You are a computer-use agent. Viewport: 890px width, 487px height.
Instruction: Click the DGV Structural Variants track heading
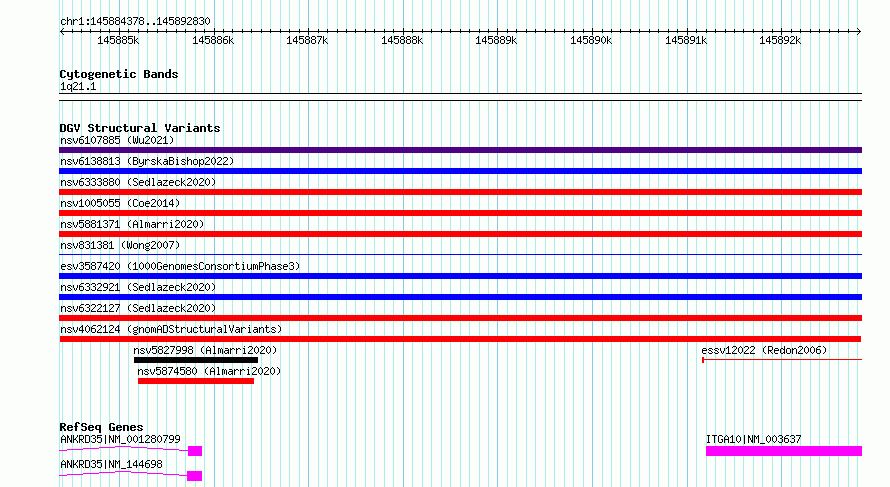(140, 128)
